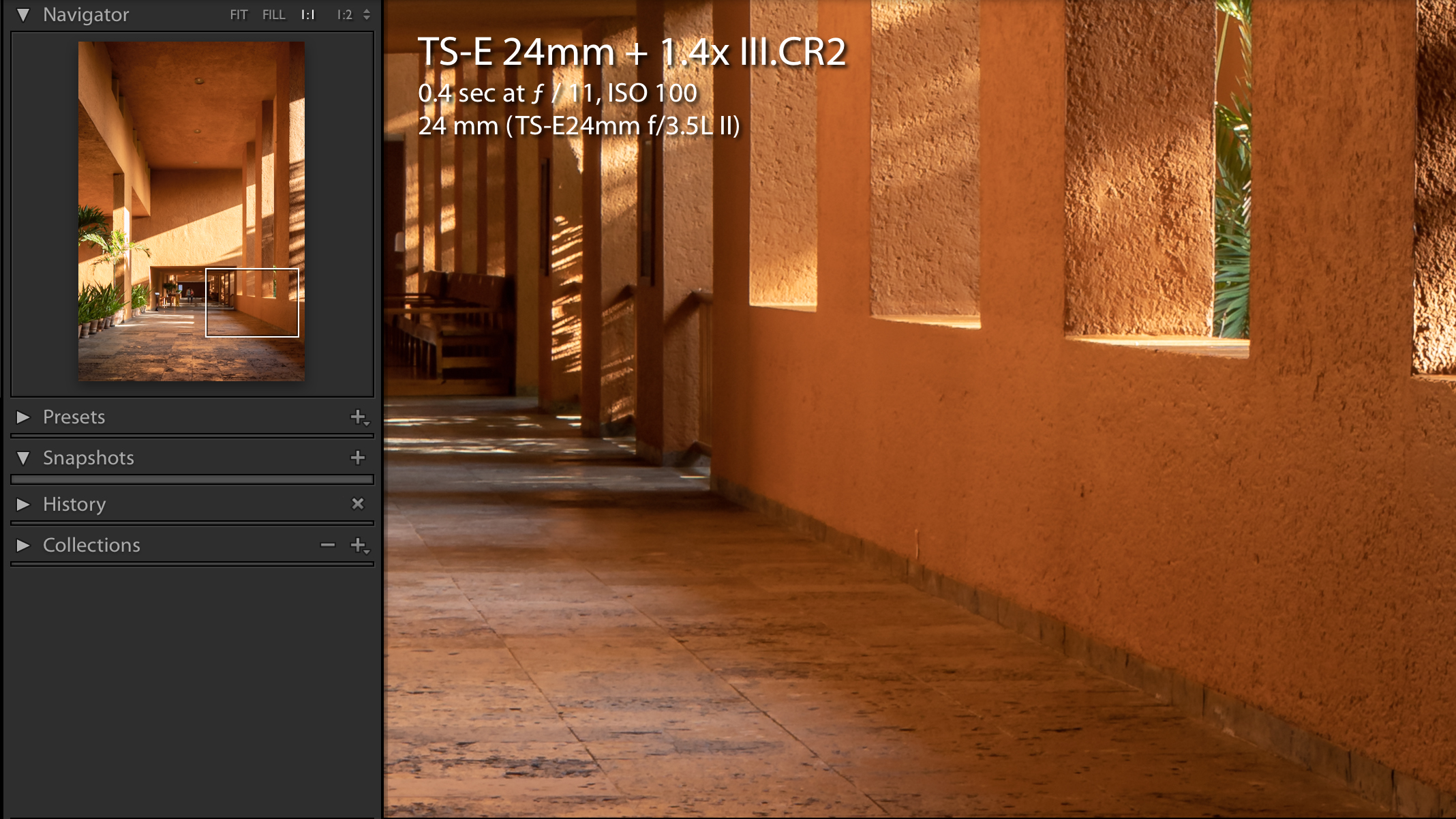Collapse the Navigator panel triangle
The width and height of the screenshot is (1456, 819).
pyautogui.click(x=23, y=15)
